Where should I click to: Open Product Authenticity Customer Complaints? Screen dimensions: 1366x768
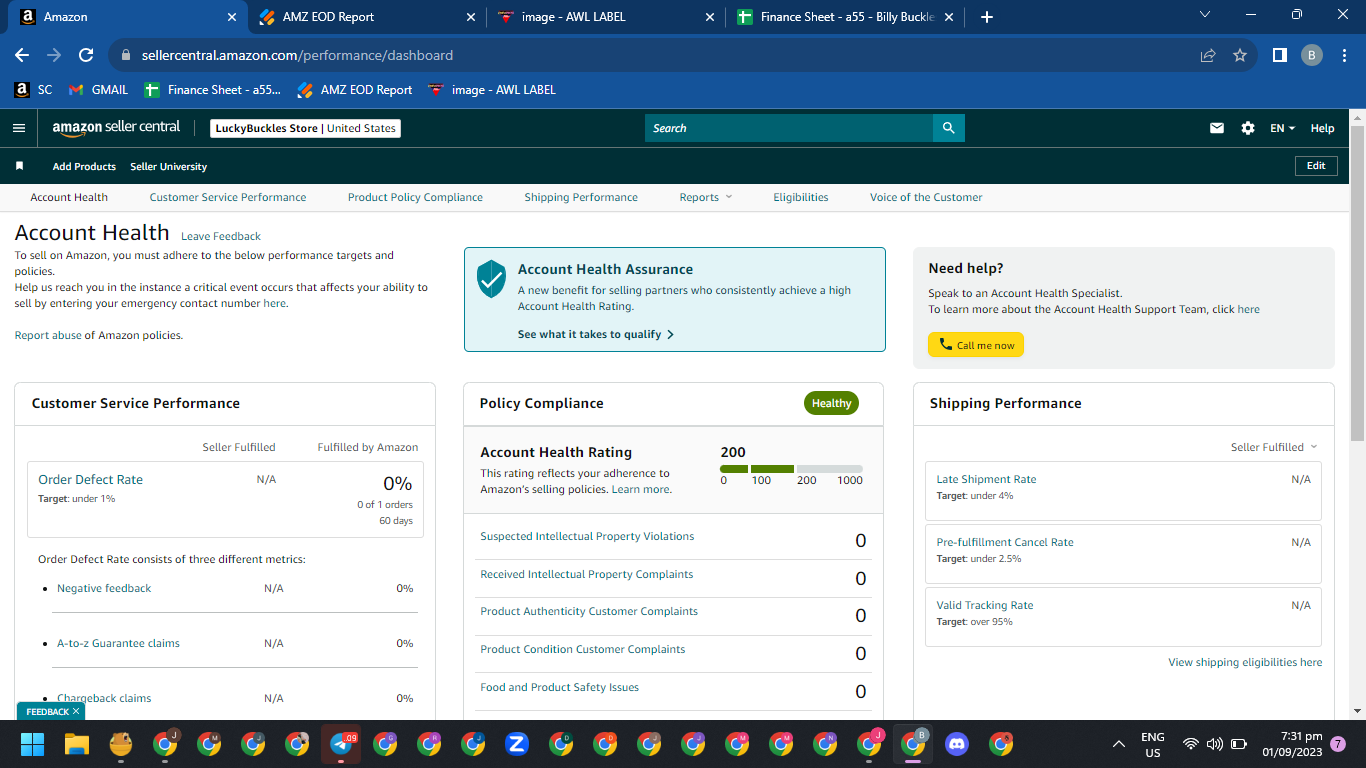tap(589, 611)
